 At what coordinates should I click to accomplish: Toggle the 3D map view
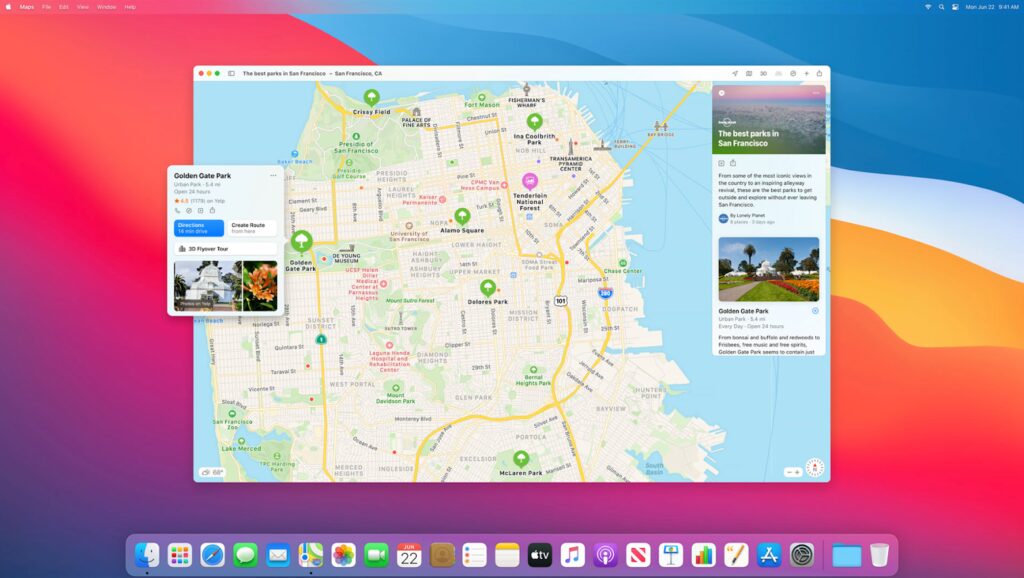pos(763,73)
